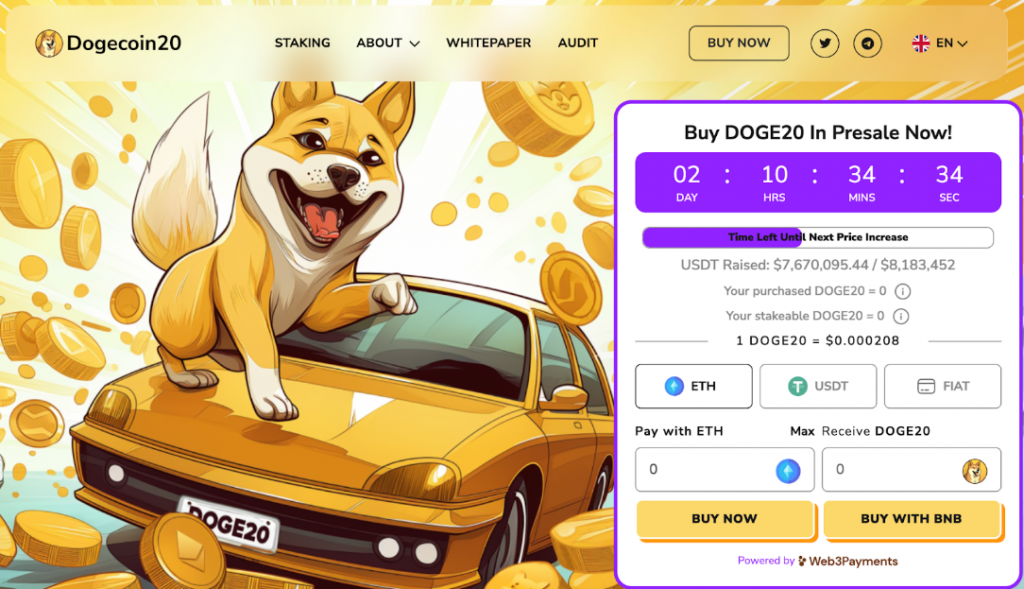Click the BUY WITH BNB button
The image size is (1024, 589).
click(x=912, y=518)
